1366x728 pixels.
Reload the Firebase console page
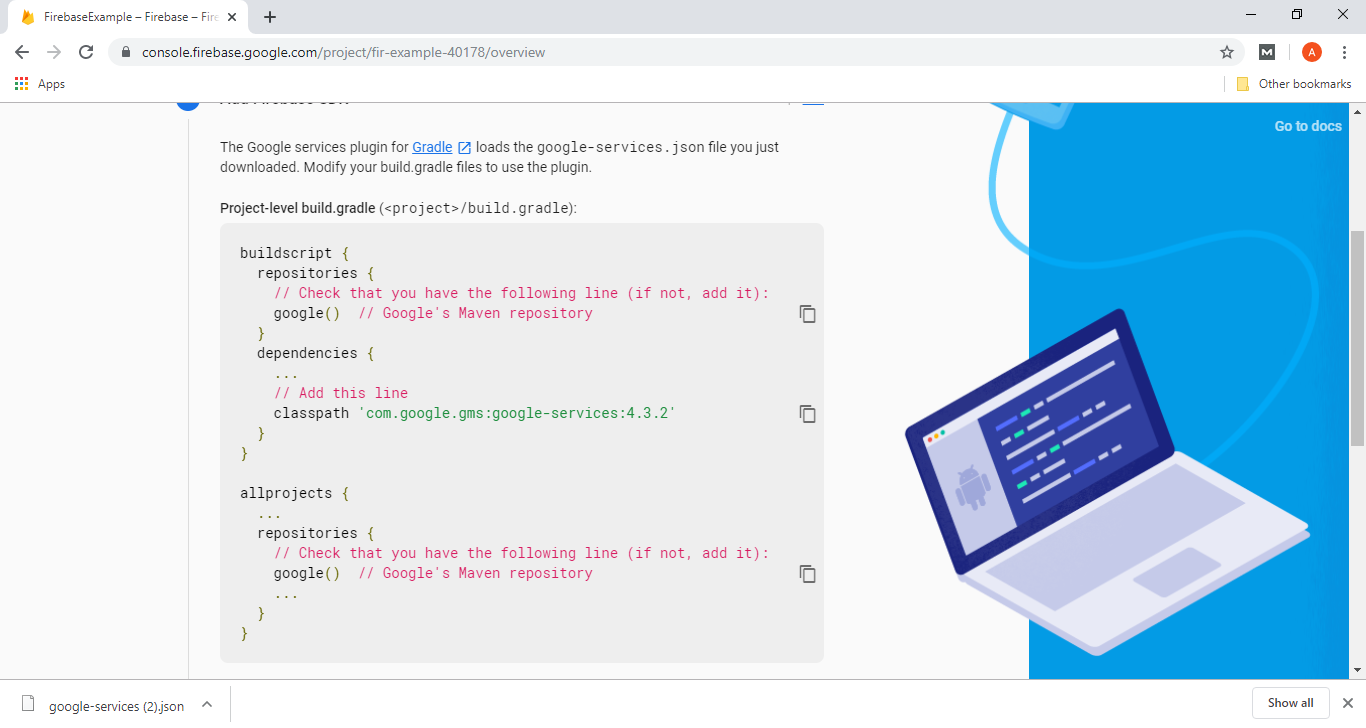tap(86, 52)
